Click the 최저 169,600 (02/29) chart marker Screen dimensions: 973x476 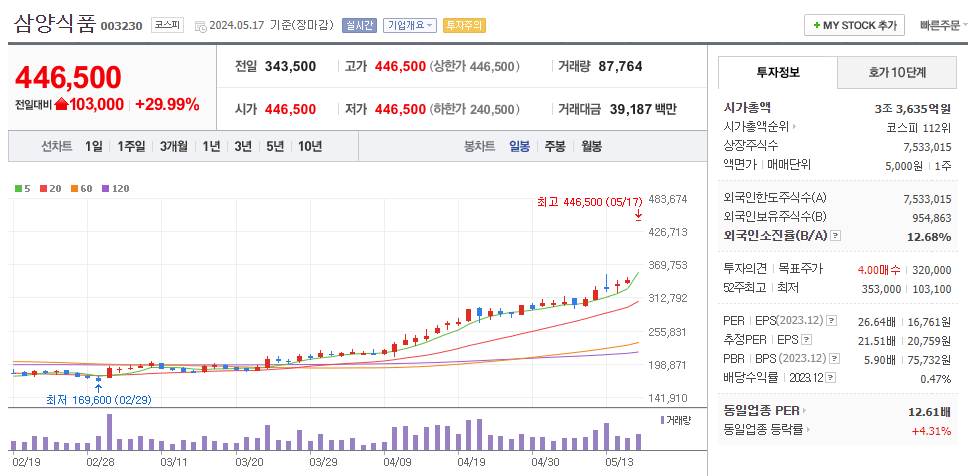99,399
